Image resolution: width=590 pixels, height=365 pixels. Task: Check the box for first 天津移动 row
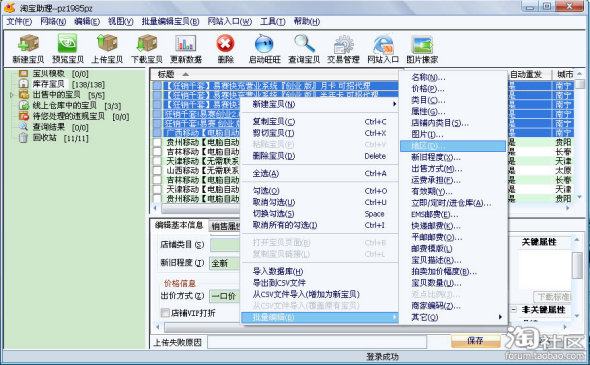coord(157,161)
